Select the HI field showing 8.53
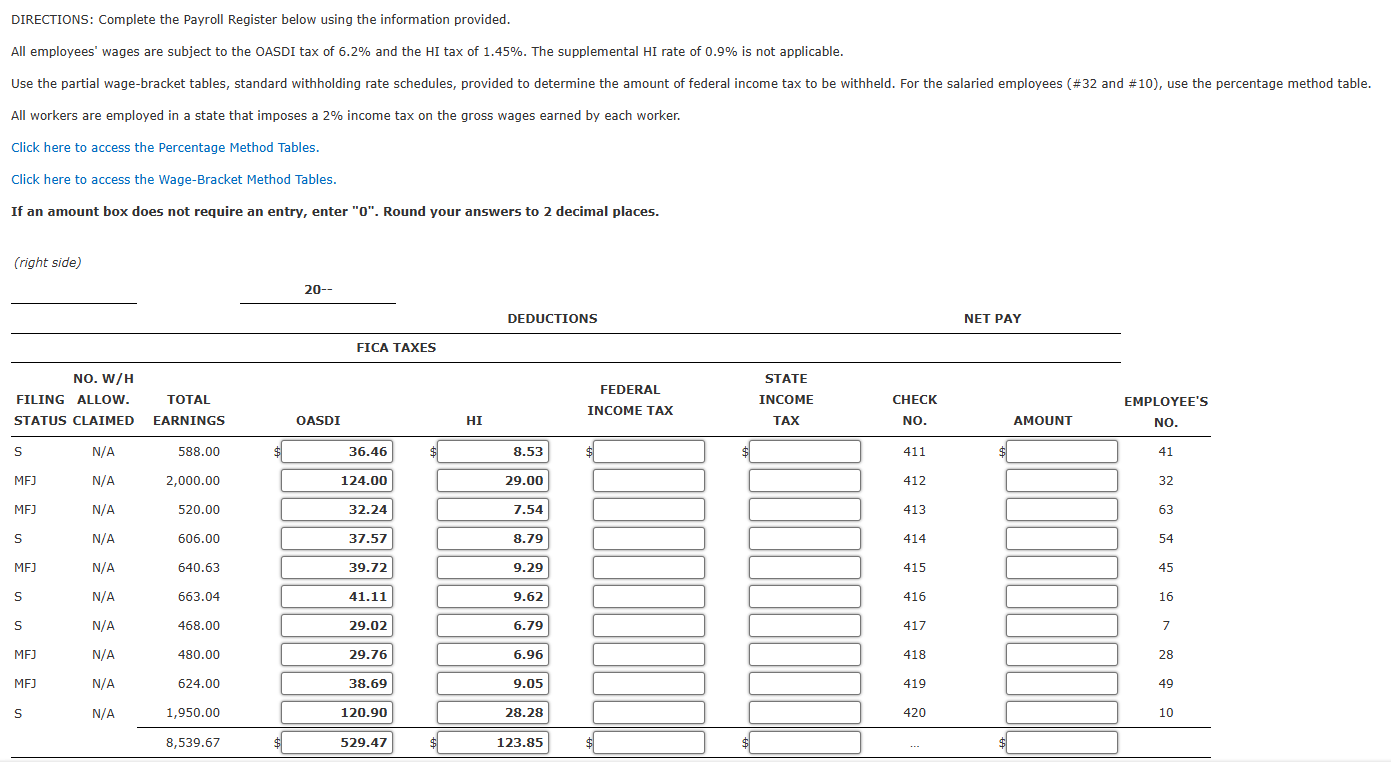This screenshot has width=1391, height=762. [492, 451]
